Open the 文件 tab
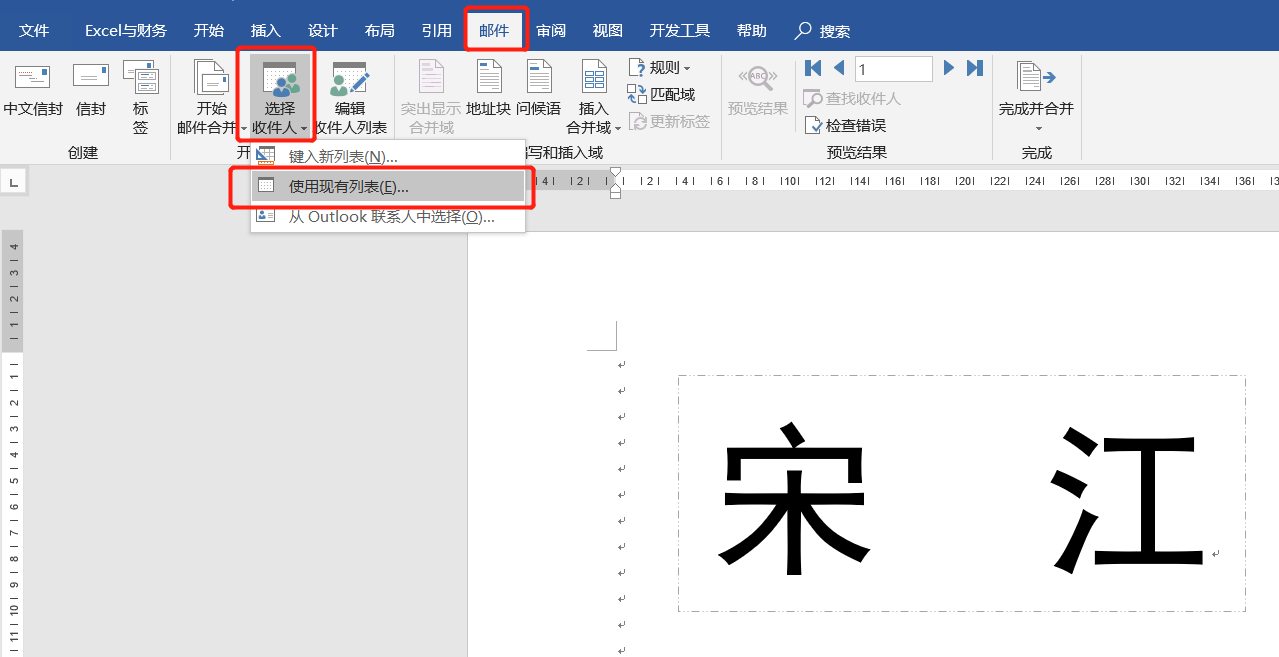 [34, 31]
